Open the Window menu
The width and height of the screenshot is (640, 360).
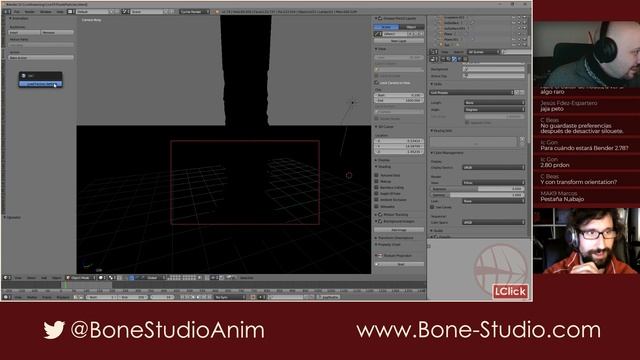pos(46,12)
